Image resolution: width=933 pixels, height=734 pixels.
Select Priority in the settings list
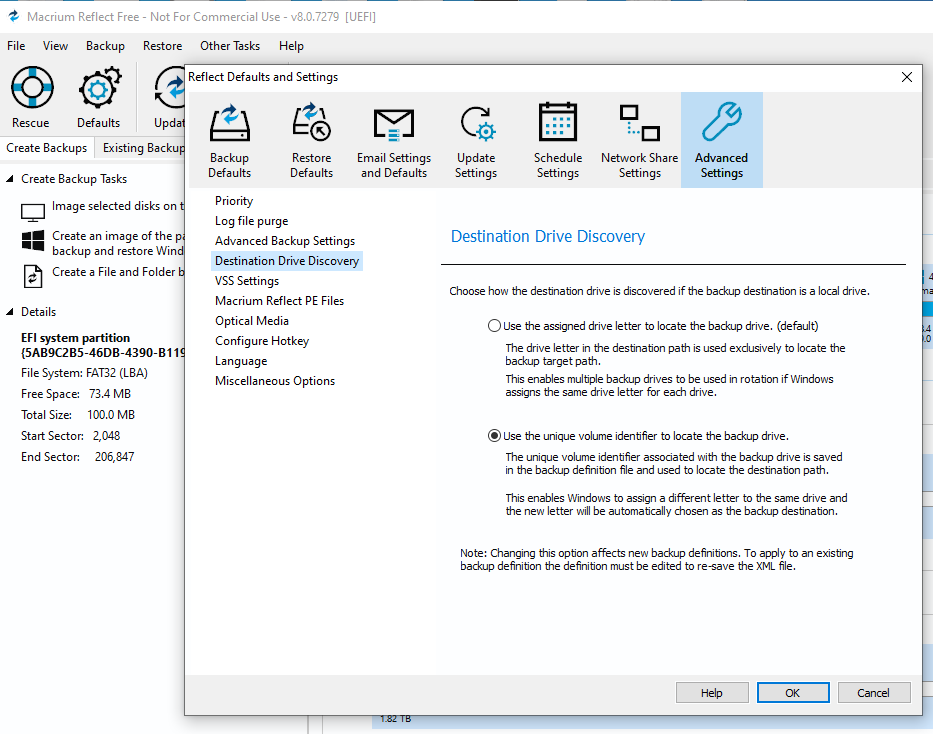point(234,201)
